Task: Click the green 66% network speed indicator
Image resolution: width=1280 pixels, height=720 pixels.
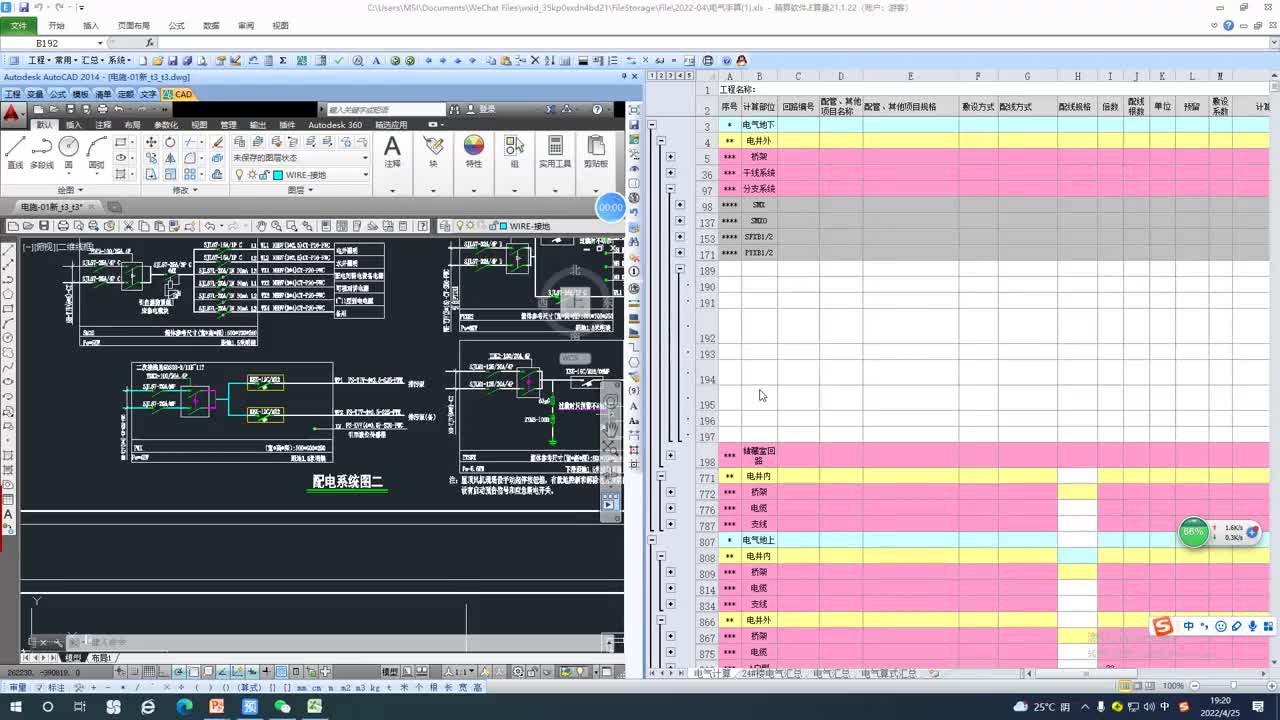Action: 1193,532
